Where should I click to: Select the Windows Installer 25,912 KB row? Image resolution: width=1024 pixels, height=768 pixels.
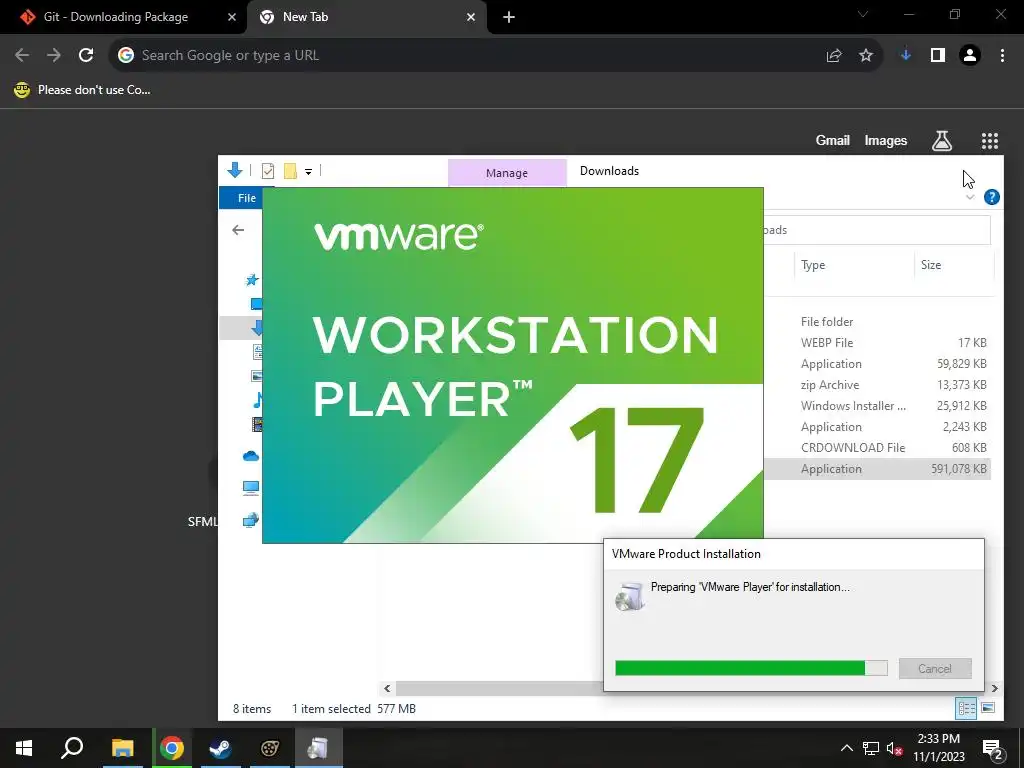(x=877, y=406)
